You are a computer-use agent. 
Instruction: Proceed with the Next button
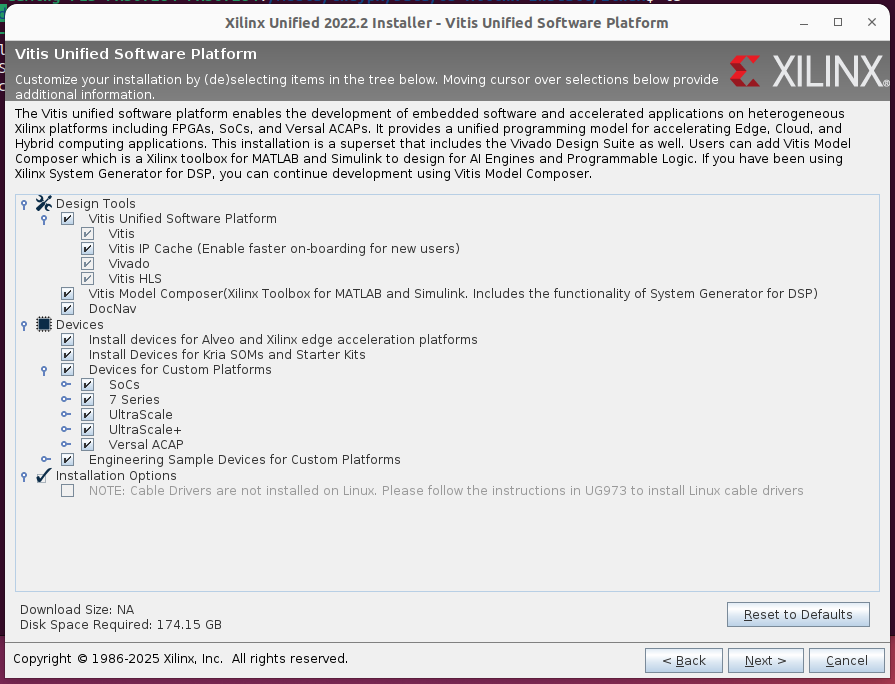tap(765, 661)
